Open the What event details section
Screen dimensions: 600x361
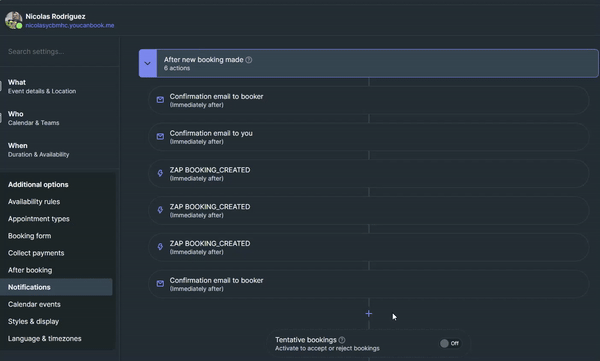click(42, 87)
